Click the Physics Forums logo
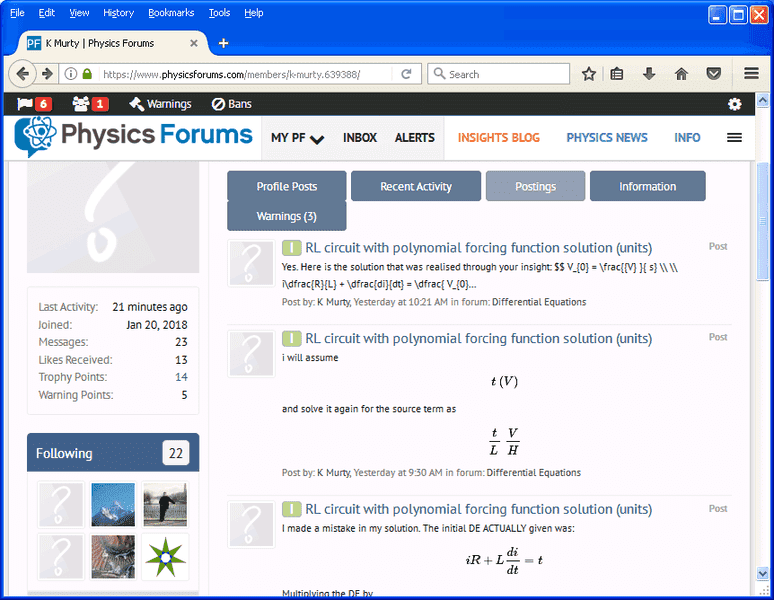The image size is (774, 600). (x=135, y=137)
